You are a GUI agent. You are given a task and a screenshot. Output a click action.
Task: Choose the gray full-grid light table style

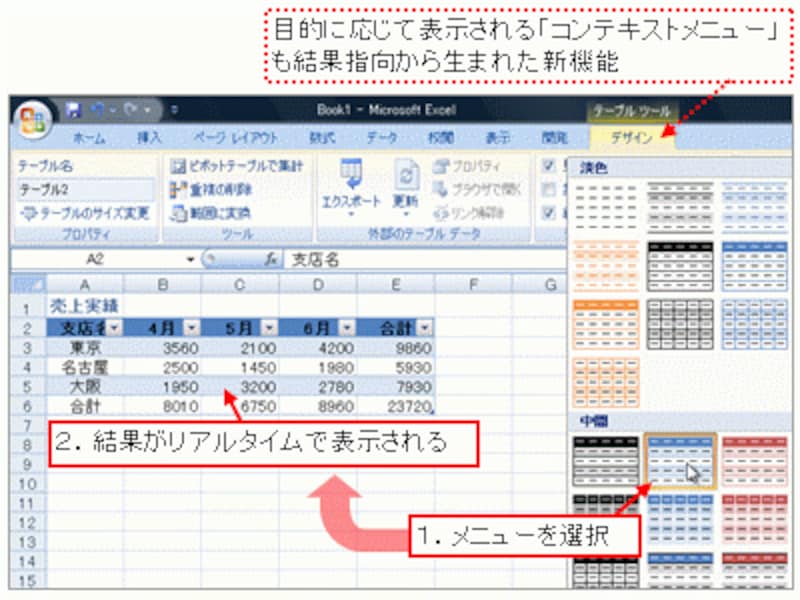coord(680,324)
